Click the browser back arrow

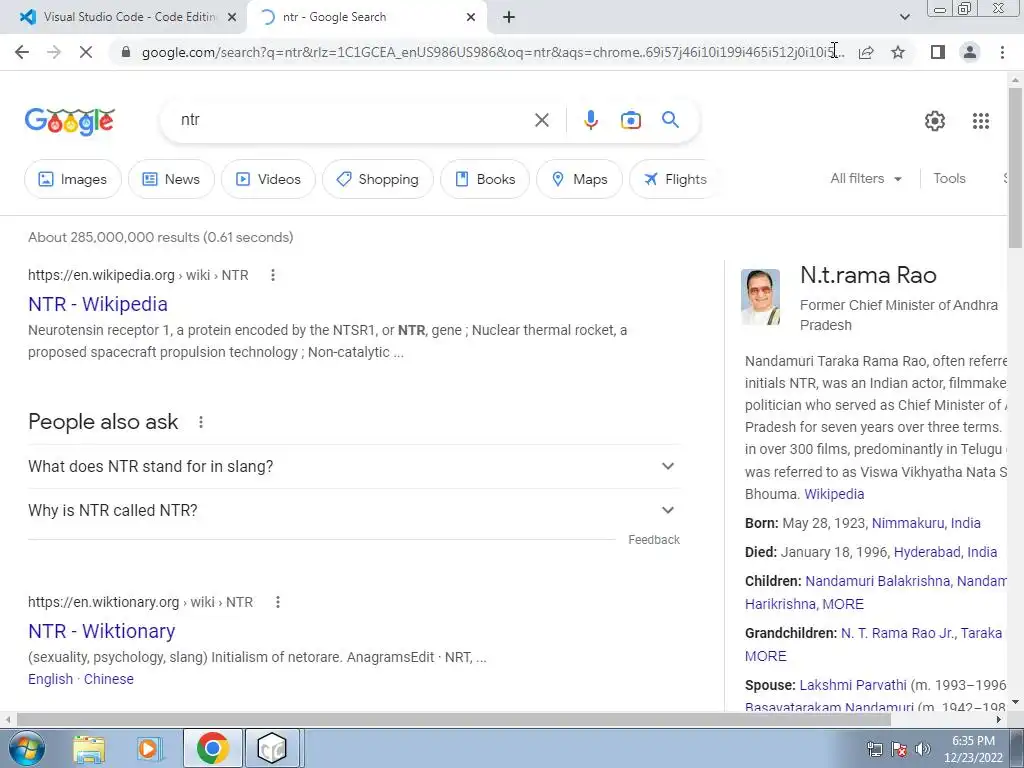[22, 52]
